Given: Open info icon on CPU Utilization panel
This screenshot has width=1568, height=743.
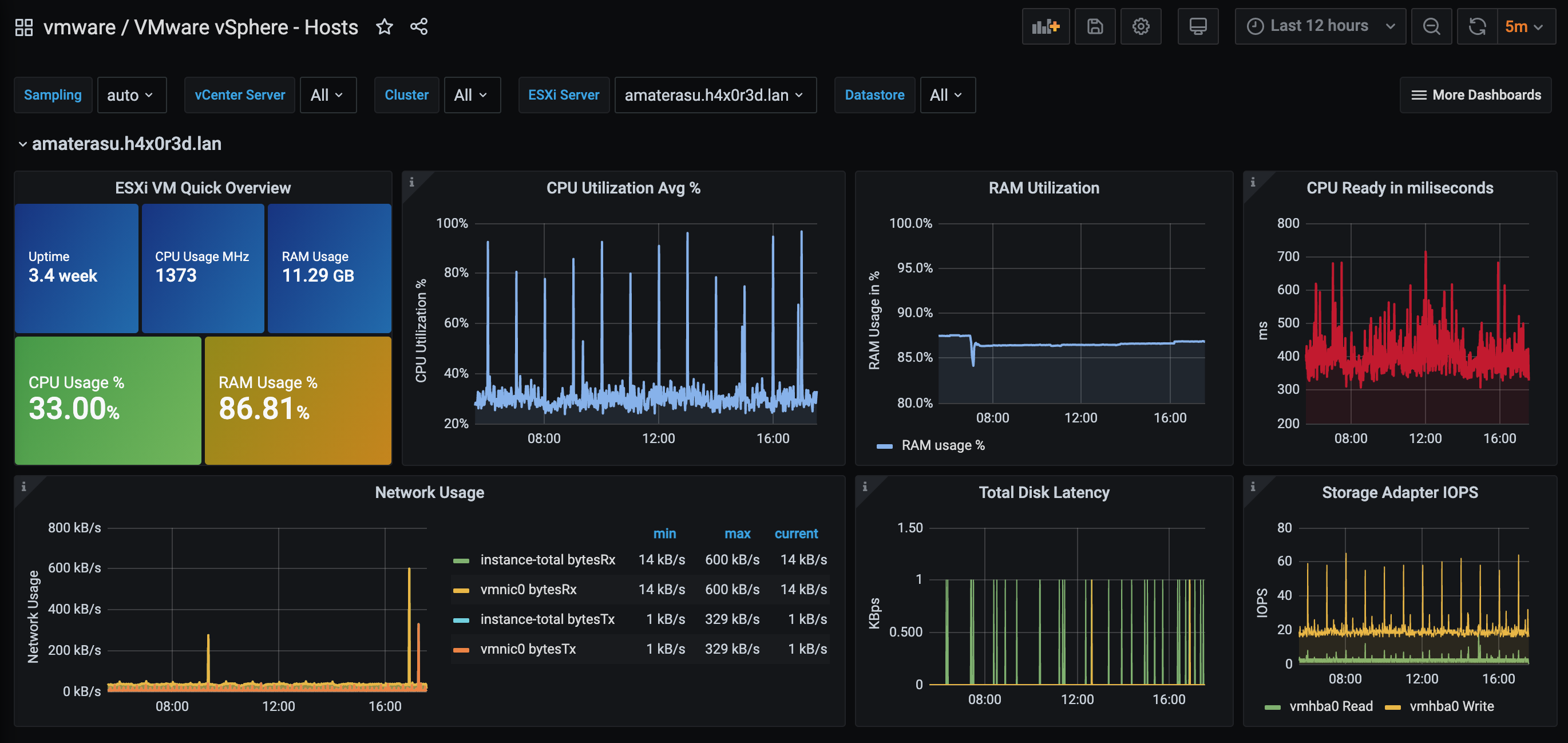Looking at the screenshot, I should tap(412, 181).
